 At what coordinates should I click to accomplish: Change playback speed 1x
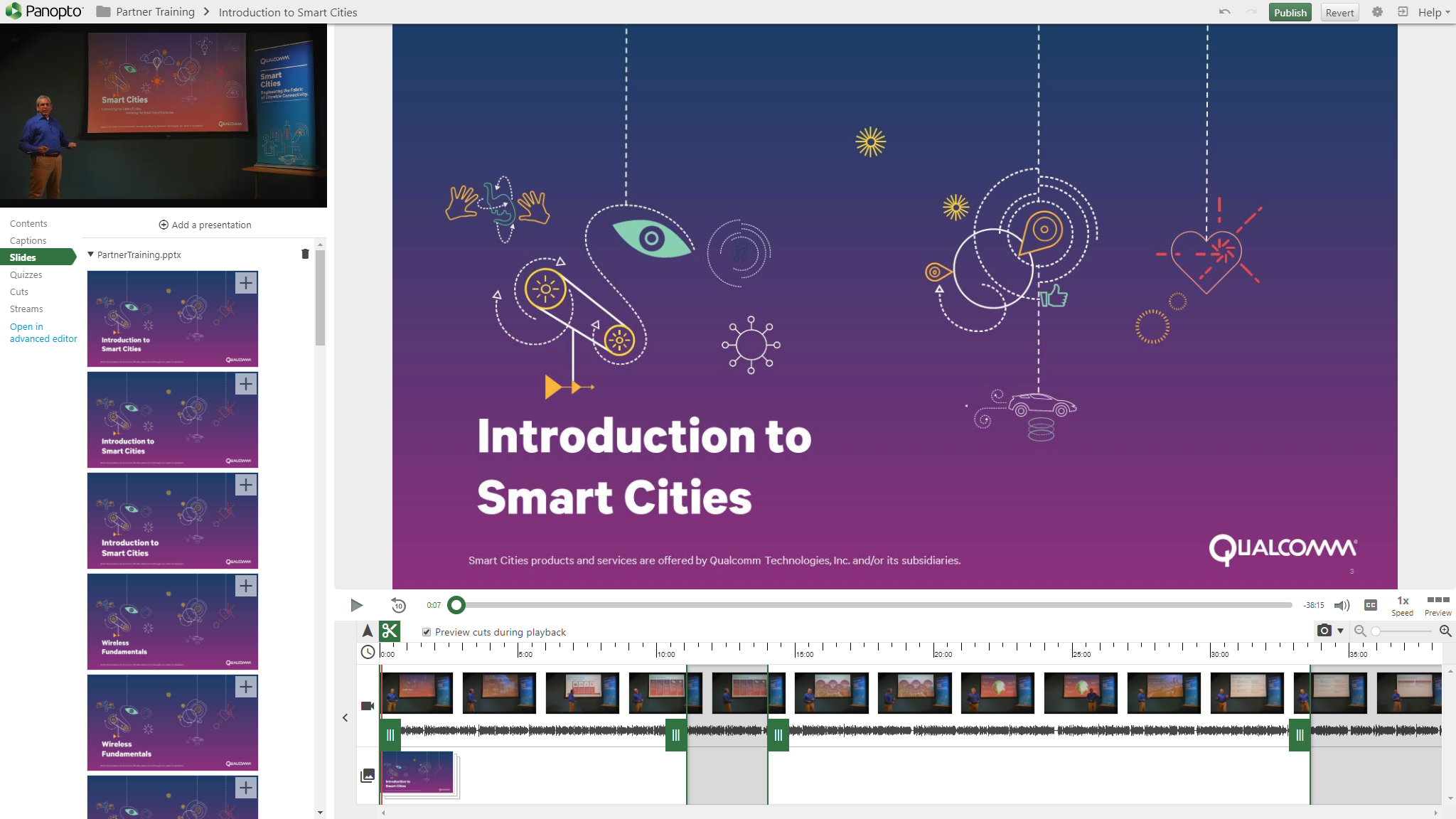pos(1403,606)
